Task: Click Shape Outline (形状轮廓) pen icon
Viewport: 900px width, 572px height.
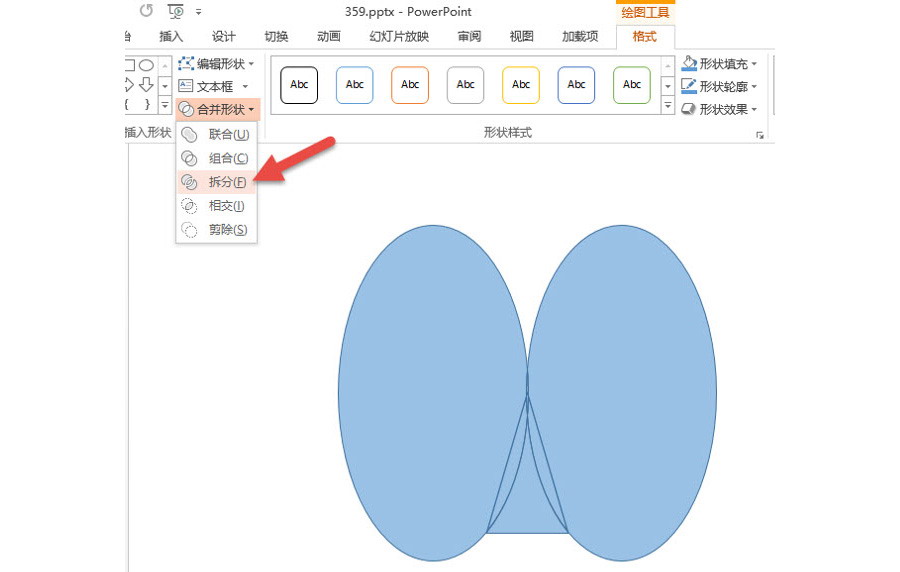Action: coord(688,87)
